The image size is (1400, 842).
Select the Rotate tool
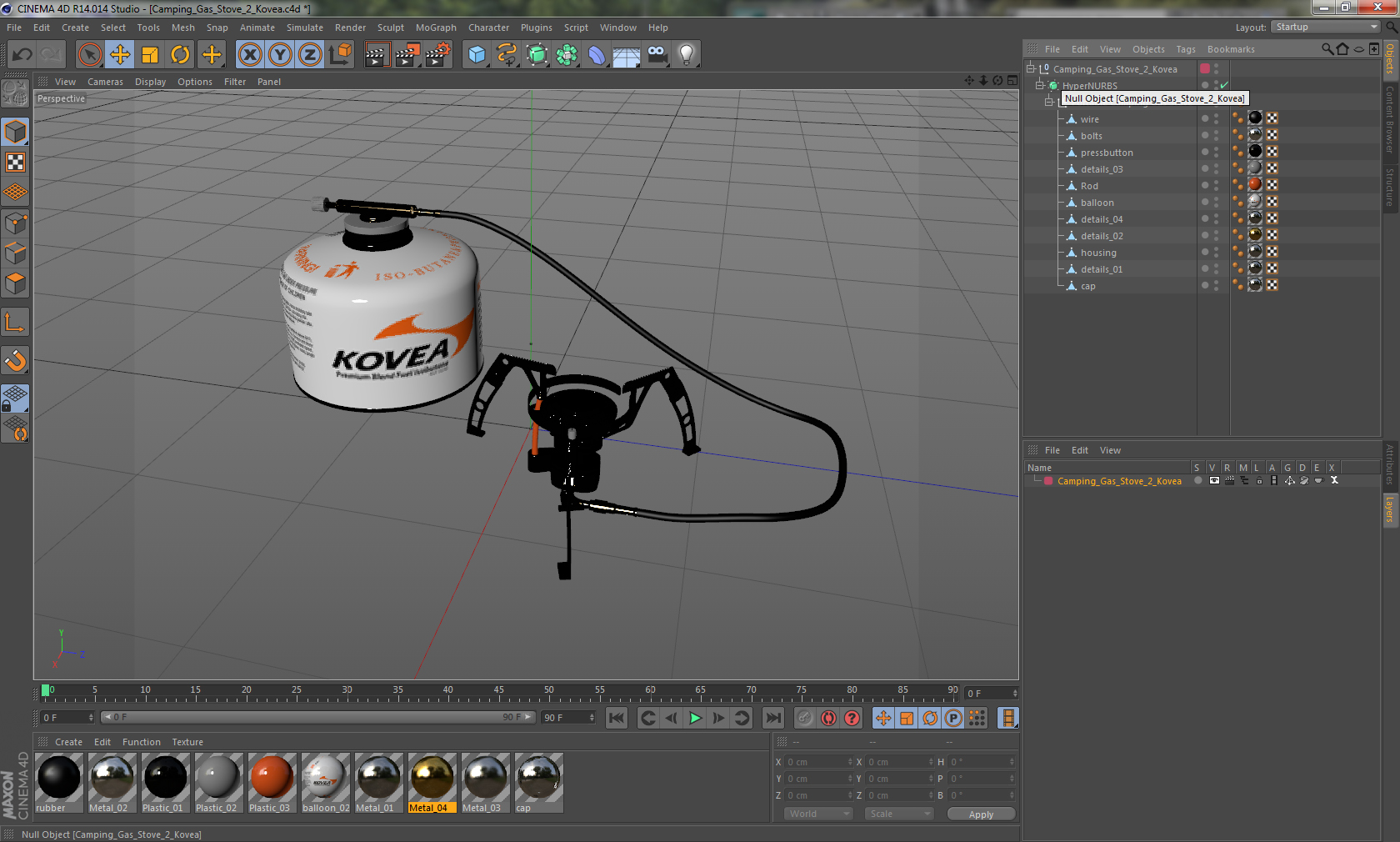[x=180, y=55]
